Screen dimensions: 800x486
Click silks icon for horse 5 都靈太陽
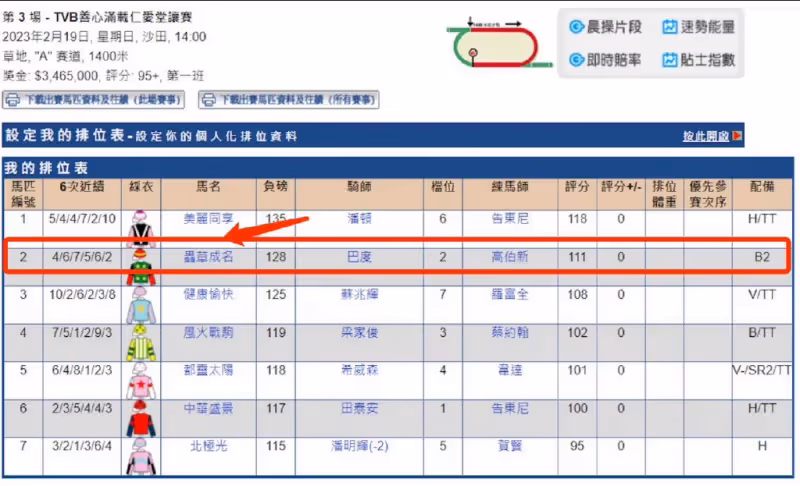(x=141, y=380)
